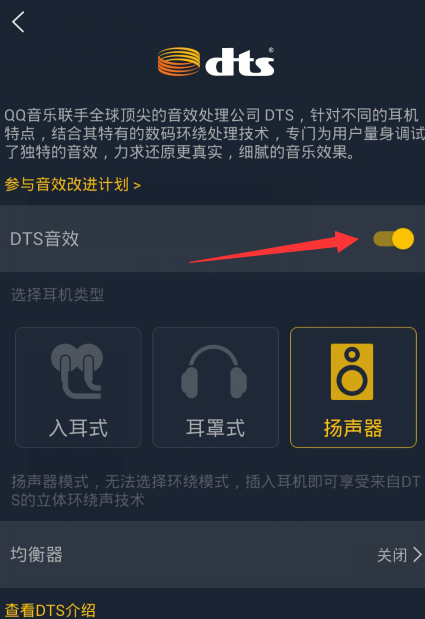Click the 扬声器模式 note text

pyautogui.click(x=215, y=491)
